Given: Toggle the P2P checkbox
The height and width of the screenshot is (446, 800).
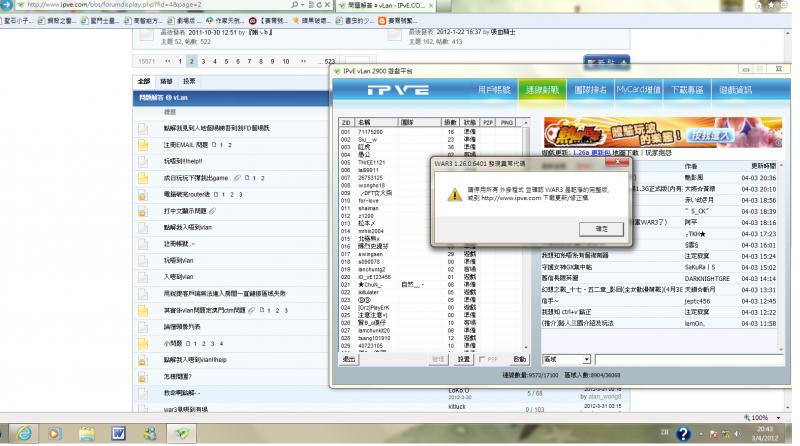Looking at the screenshot, I should (482, 359).
